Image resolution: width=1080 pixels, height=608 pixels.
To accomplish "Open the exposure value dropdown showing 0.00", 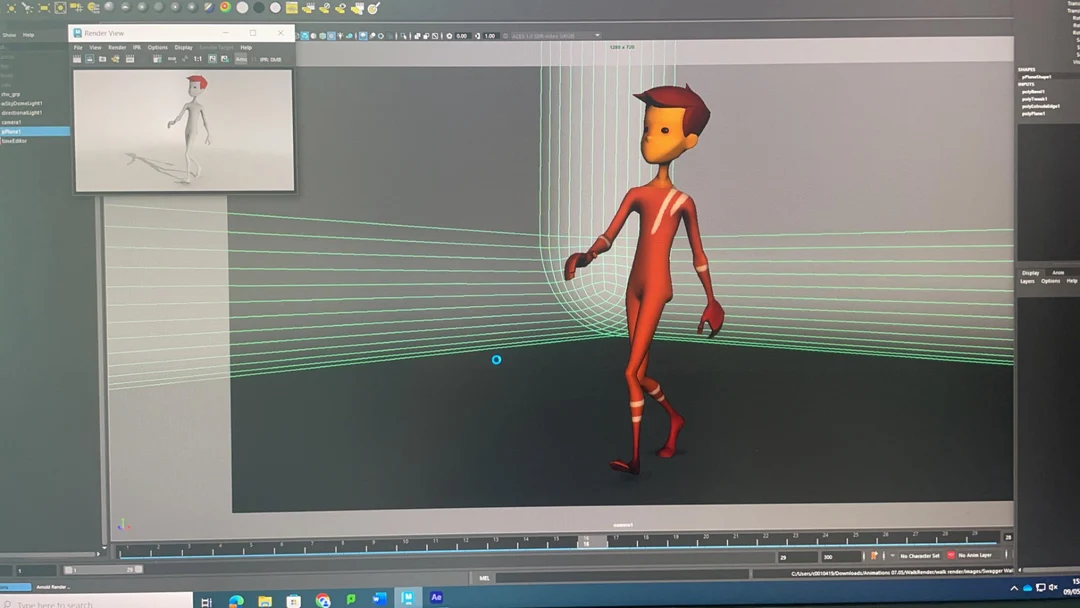I will [462, 35].
